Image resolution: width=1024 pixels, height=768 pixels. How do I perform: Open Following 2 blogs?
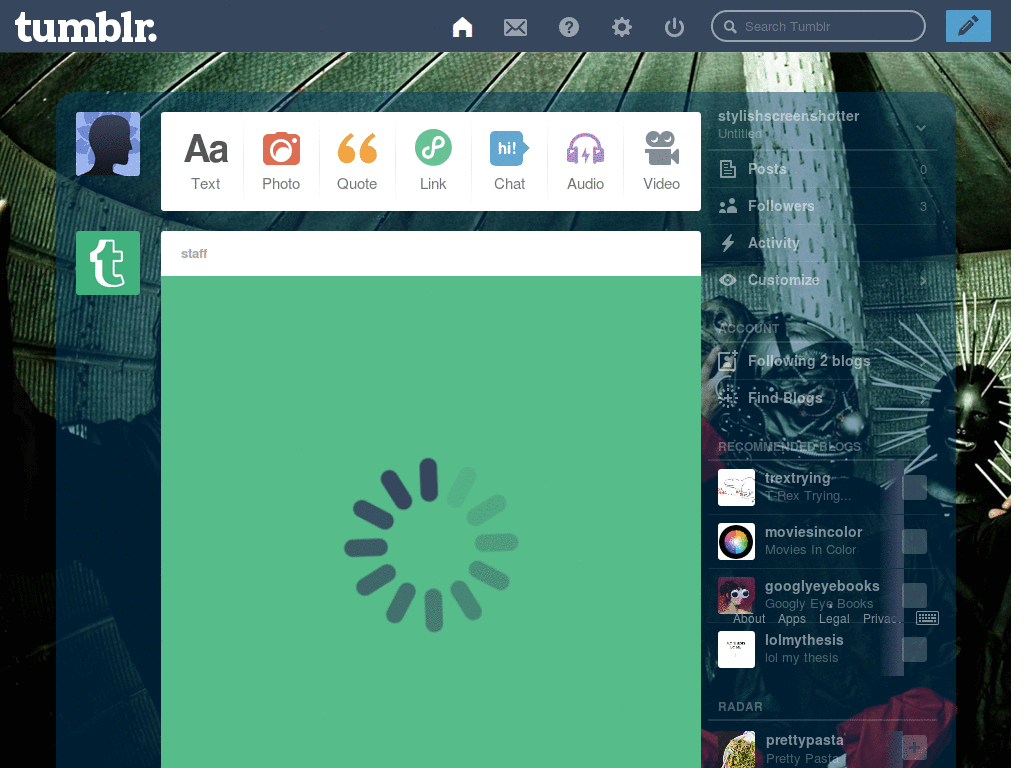click(x=822, y=361)
